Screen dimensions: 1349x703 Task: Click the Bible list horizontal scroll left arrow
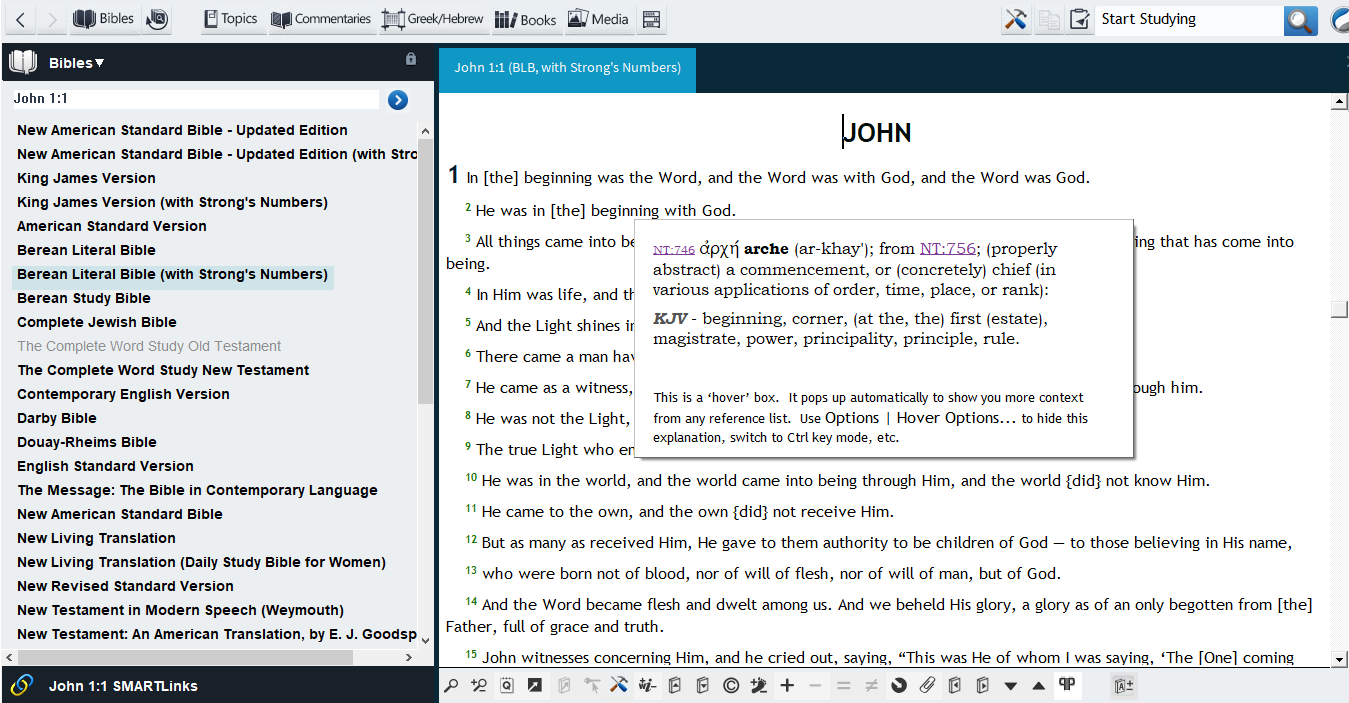point(10,658)
